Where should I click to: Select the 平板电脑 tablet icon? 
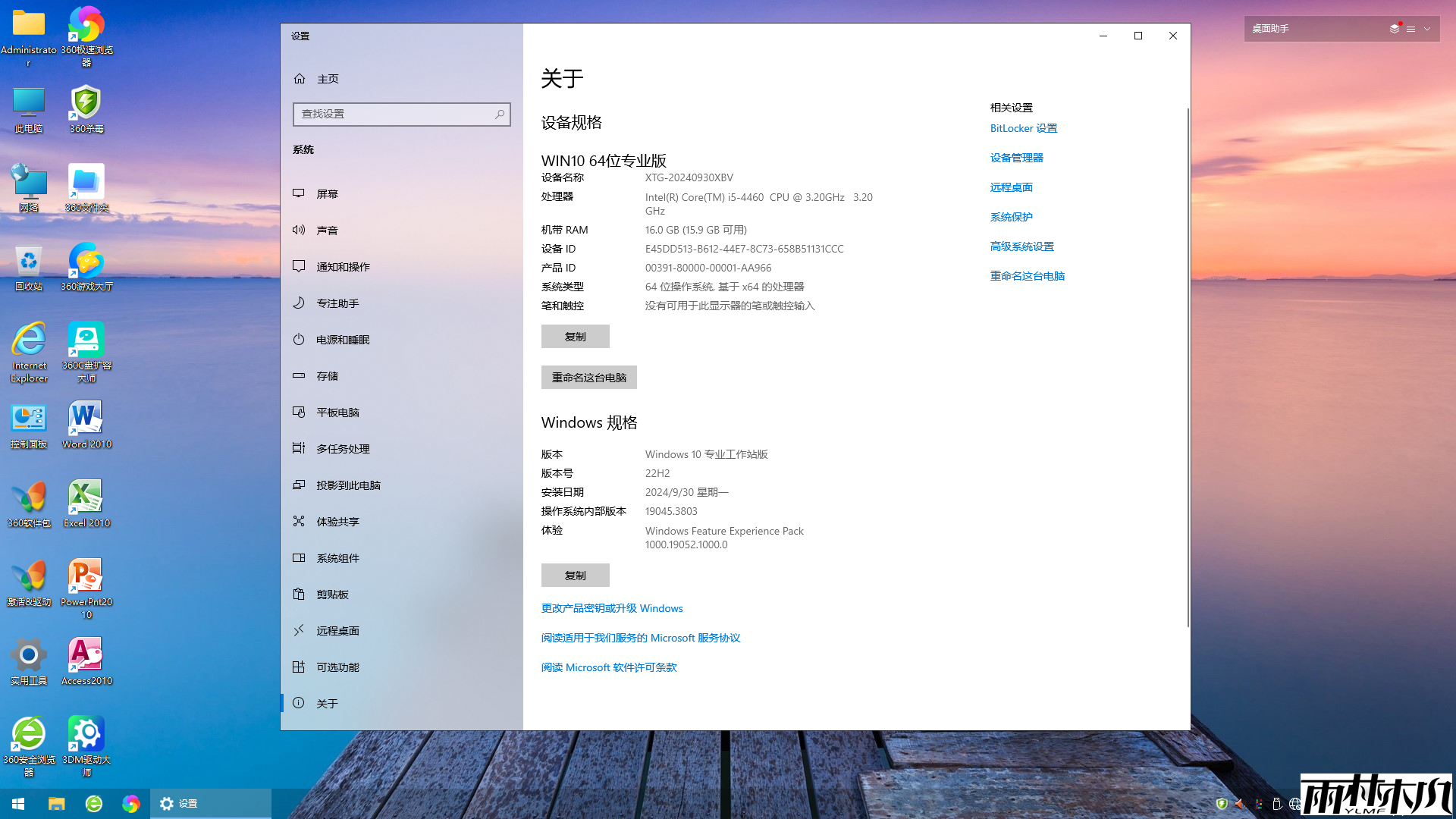click(x=299, y=412)
